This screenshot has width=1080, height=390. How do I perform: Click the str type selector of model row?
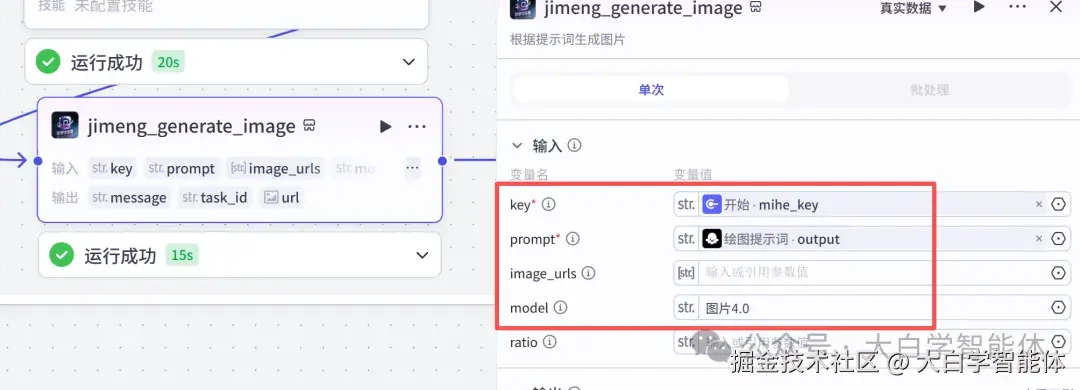pyautogui.click(x=686, y=308)
